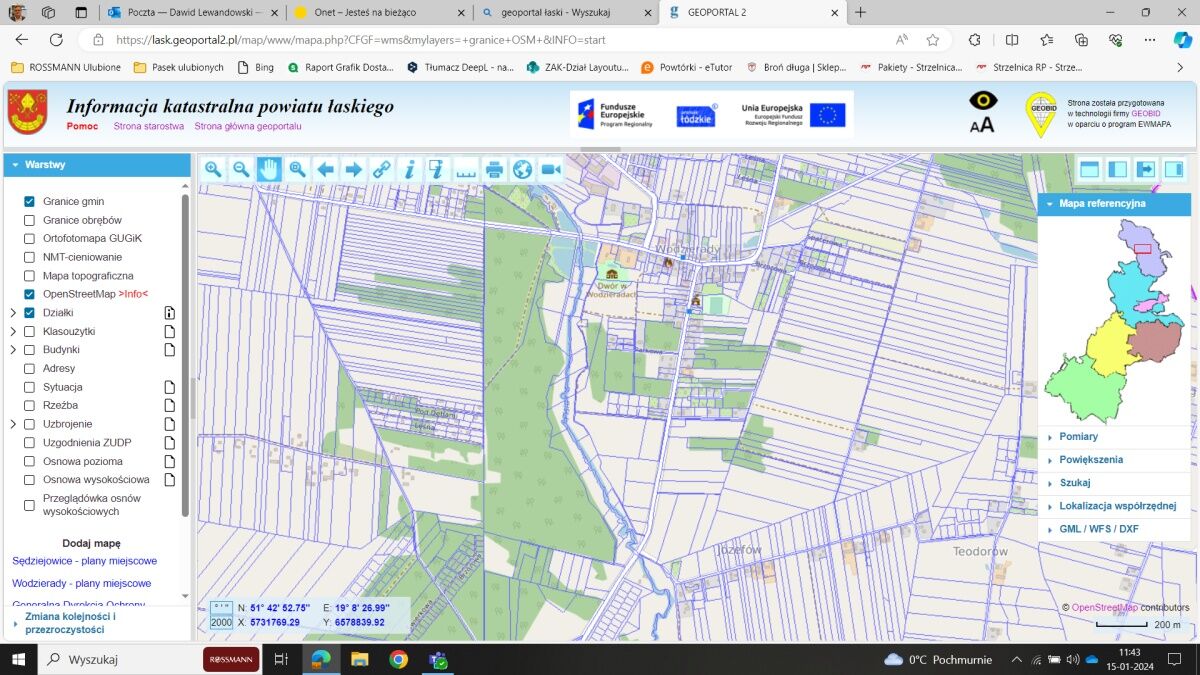Expand the Pomiary panel section

[x=1078, y=437]
